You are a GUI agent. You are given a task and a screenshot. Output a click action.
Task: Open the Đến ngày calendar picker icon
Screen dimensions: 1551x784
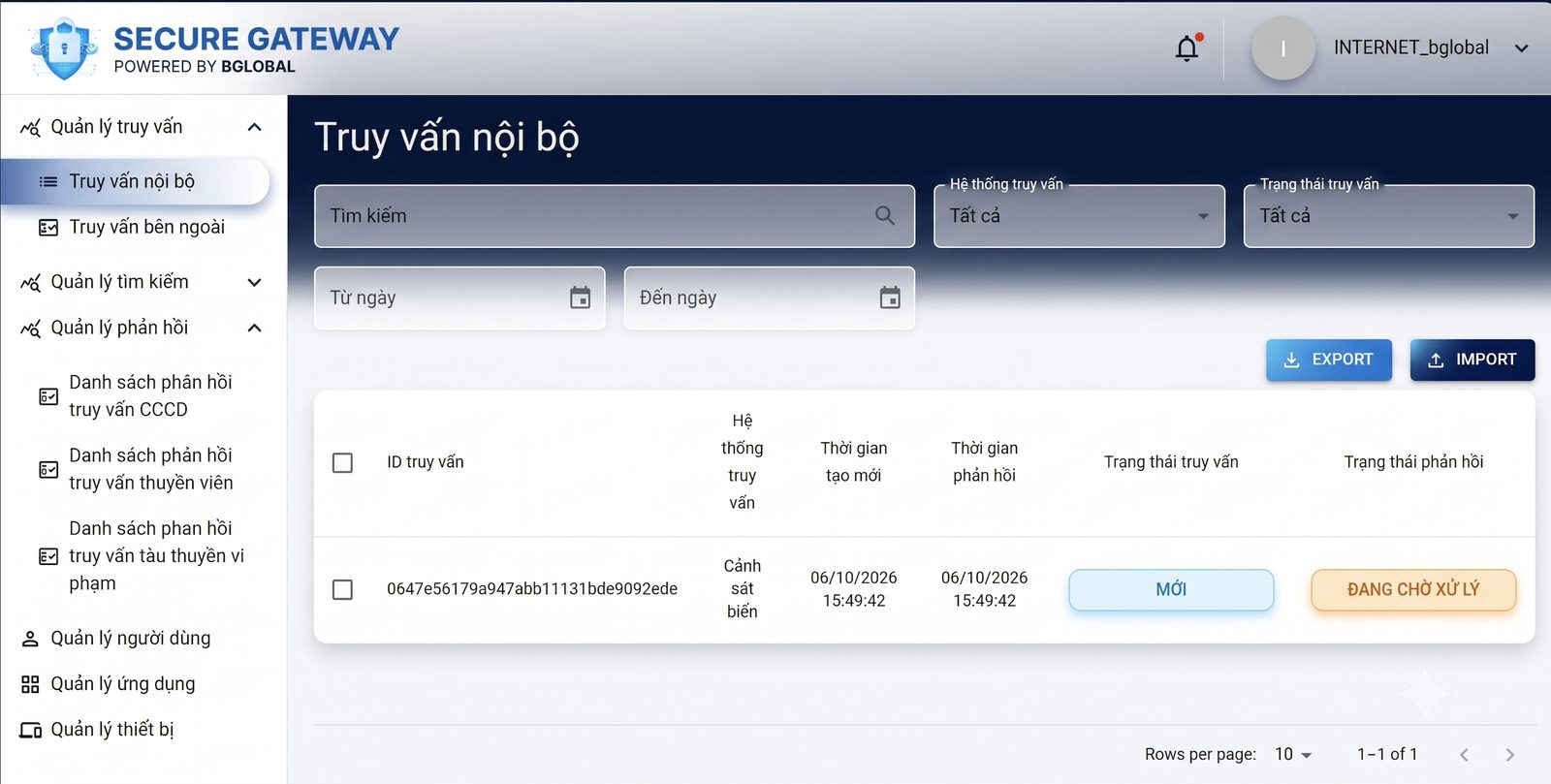pyautogui.click(x=890, y=298)
